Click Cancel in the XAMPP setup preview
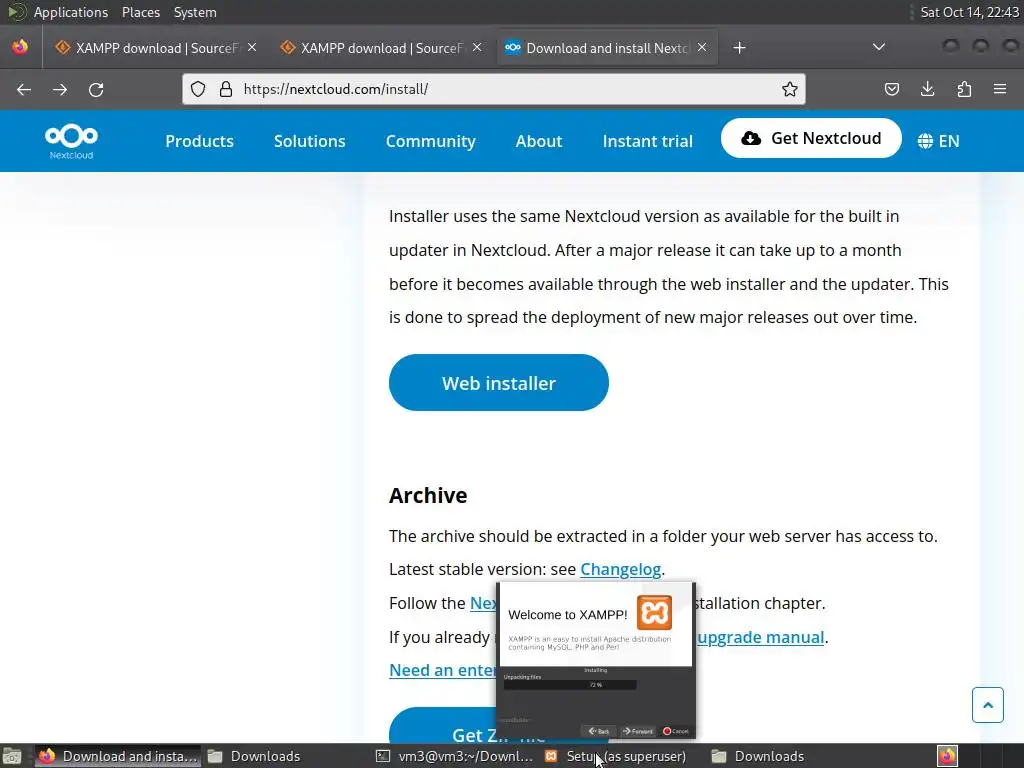Image resolution: width=1024 pixels, height=768 pixels. [x=676, y=731]
